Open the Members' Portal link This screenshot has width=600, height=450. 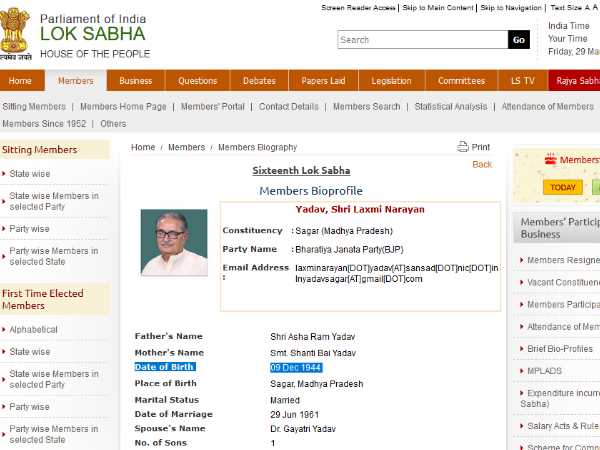(213, 107)
